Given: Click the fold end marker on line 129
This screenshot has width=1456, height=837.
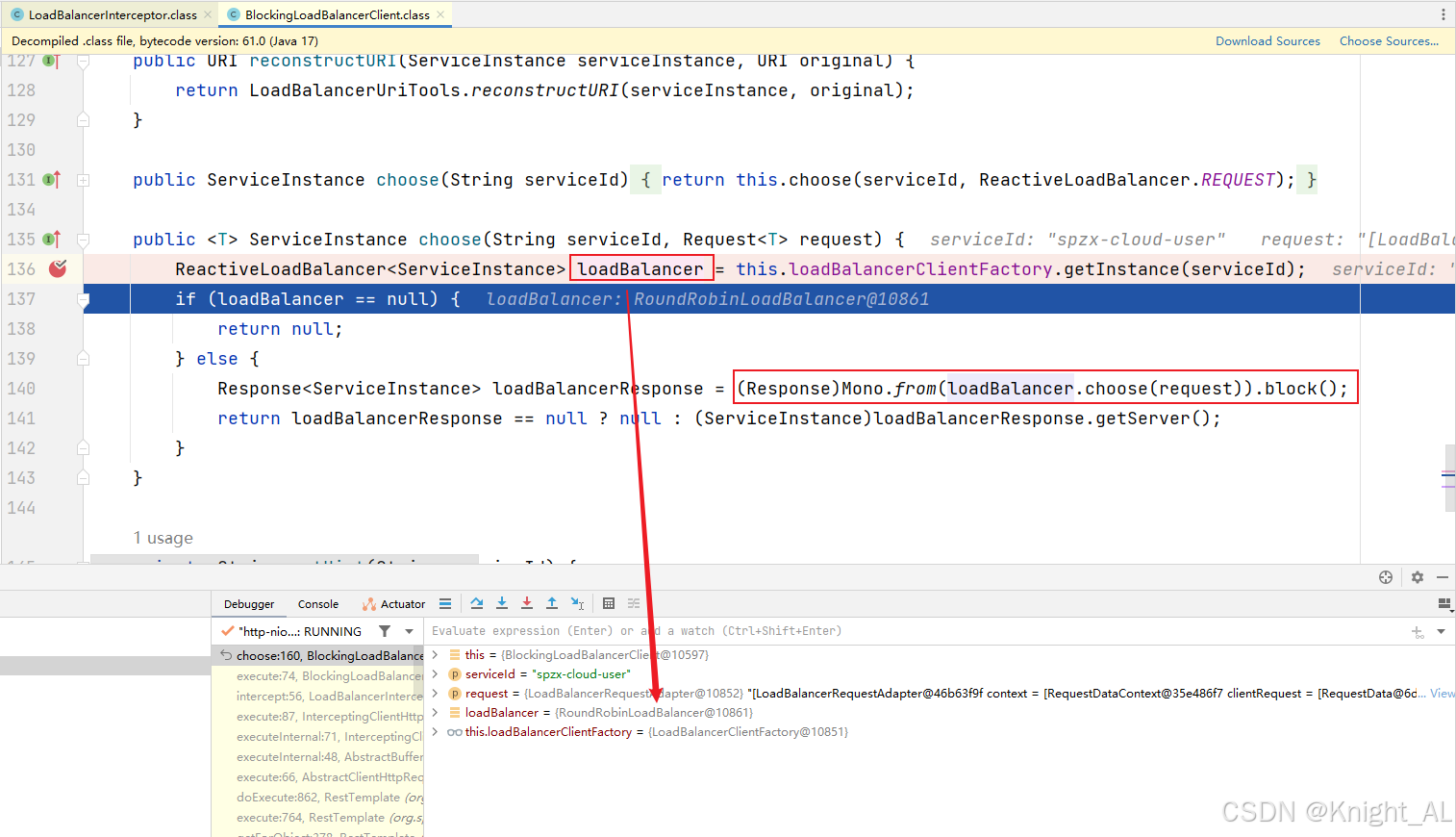Looking at the screenshot, I should pos(83,120).
